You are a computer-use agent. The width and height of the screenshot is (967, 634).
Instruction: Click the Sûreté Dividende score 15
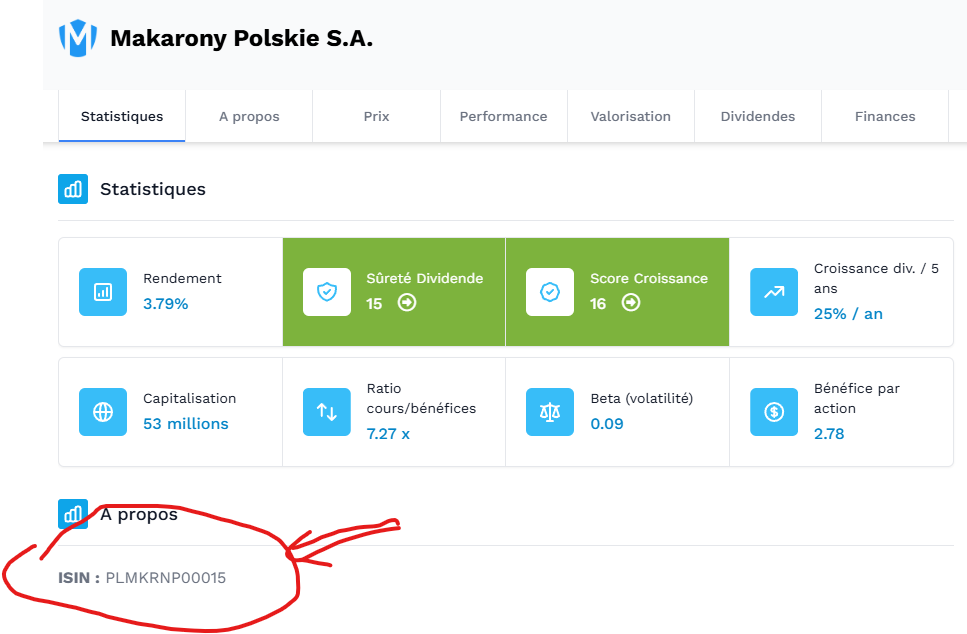pos(374,304)
